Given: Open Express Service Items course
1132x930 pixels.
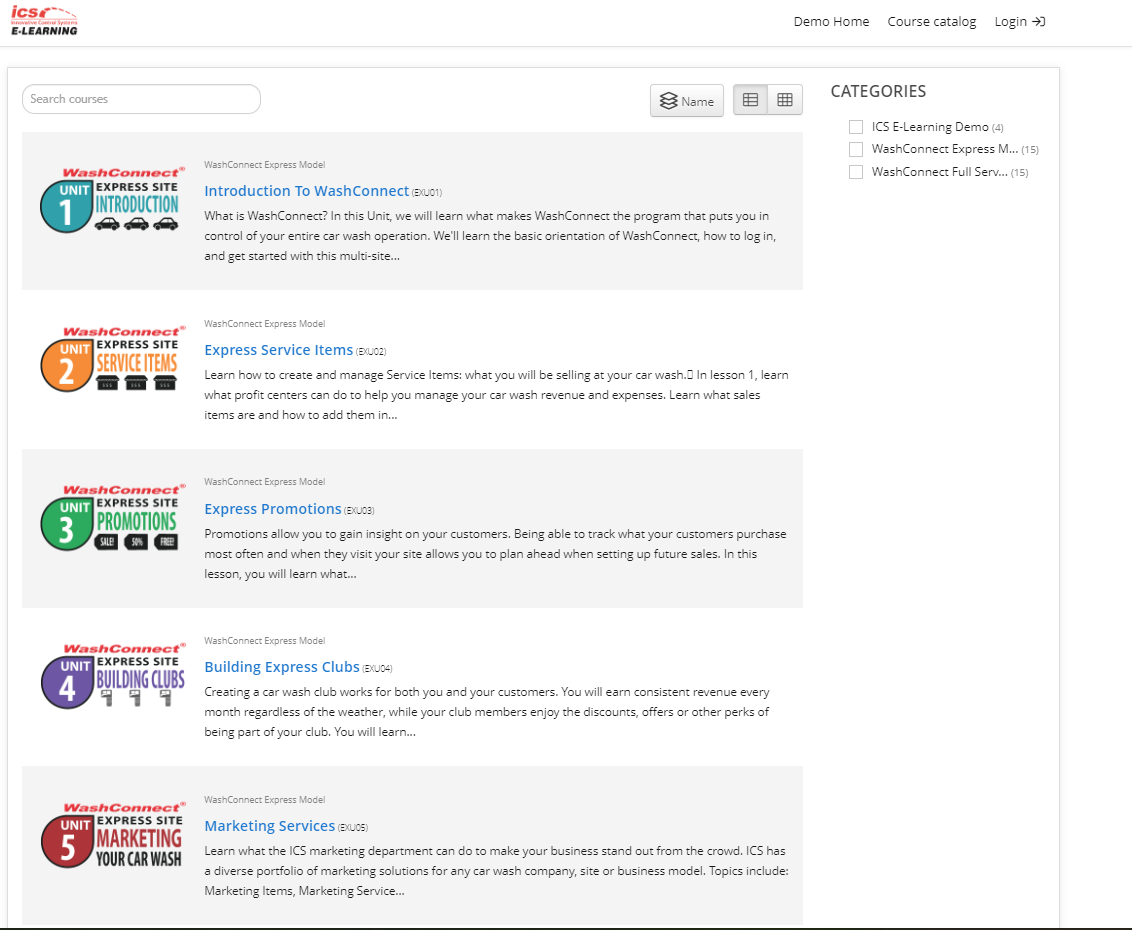Looking at the screenshot, I should [279, 349].
